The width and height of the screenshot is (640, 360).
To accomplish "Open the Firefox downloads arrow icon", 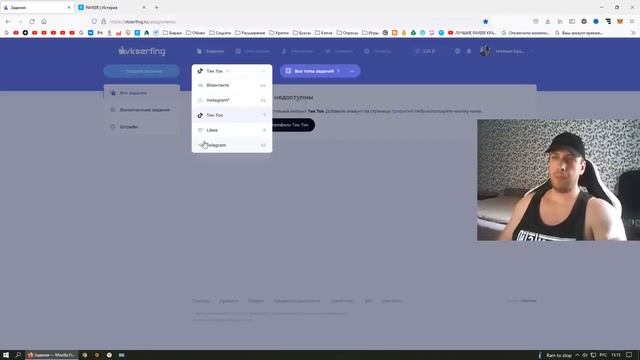I will 548,21.
